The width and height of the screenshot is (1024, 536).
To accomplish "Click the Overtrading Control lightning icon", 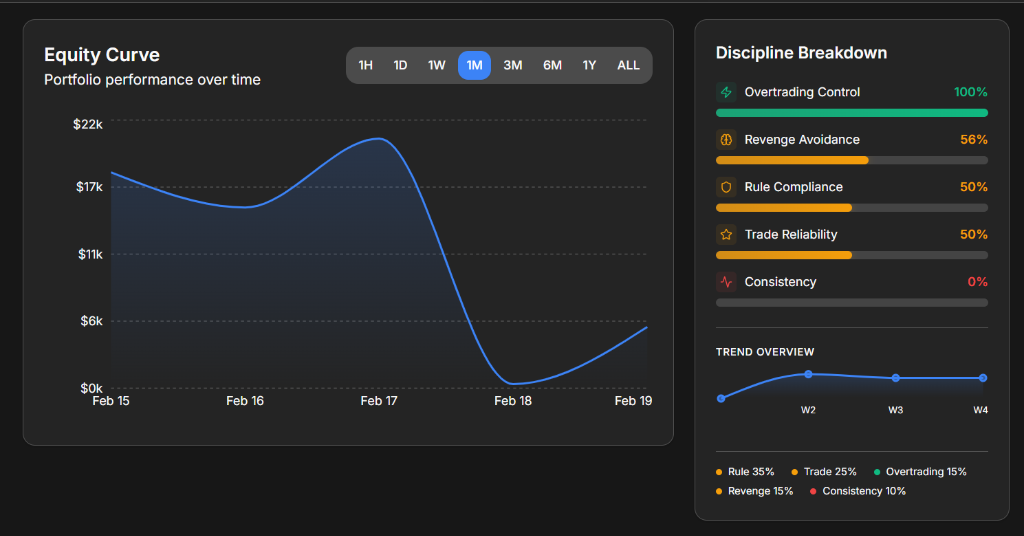I will pos(726,92).
